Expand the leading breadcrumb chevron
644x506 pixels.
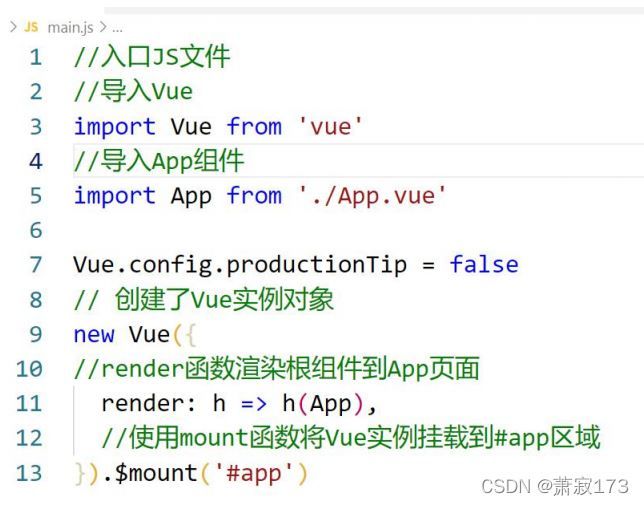point(12,27)
